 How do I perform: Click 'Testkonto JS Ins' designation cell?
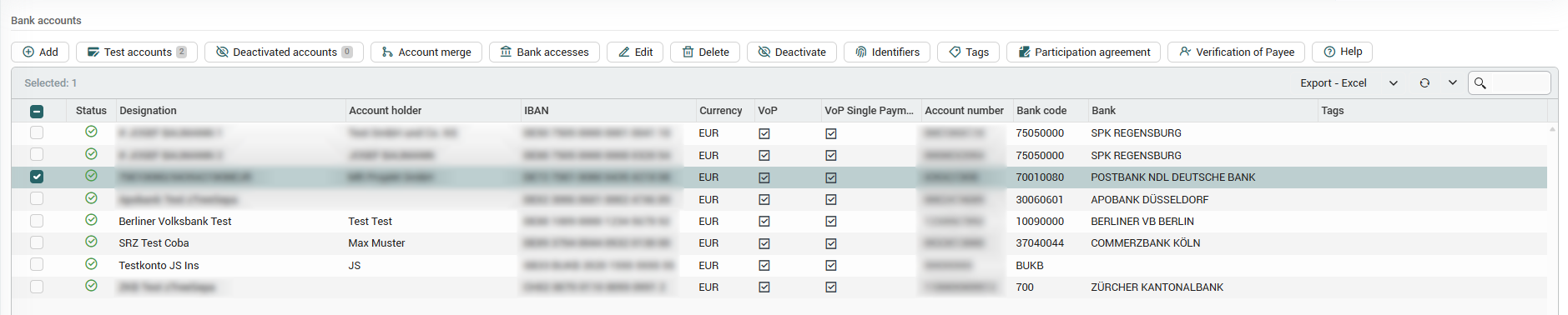159,265
